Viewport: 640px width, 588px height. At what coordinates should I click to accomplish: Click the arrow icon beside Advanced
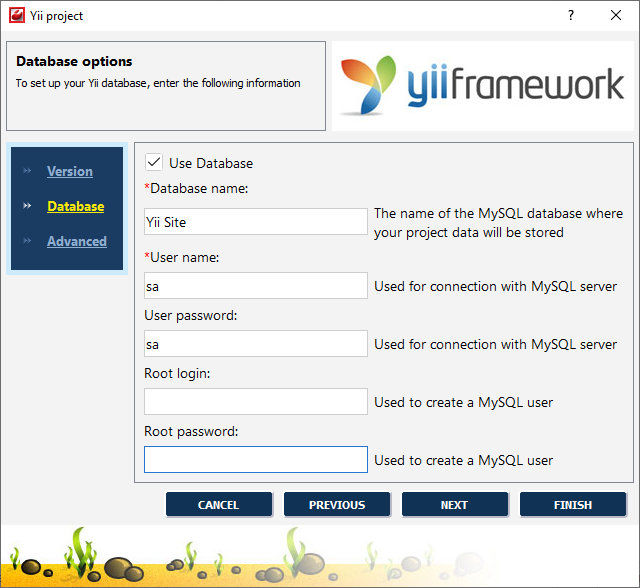click(27, 241)
